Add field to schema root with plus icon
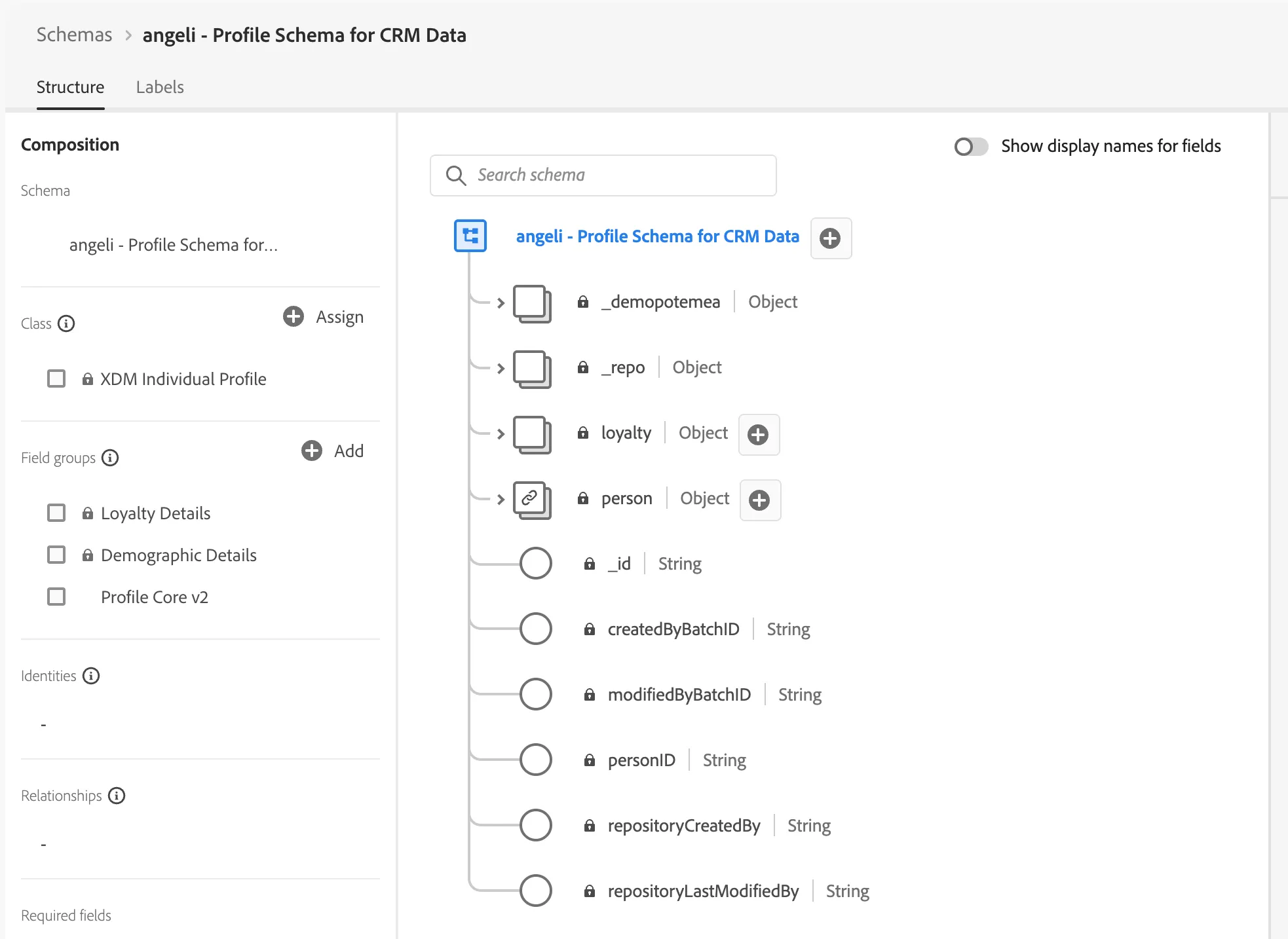The height and width of the screenshot is (939, 1288). coord(831,238)
